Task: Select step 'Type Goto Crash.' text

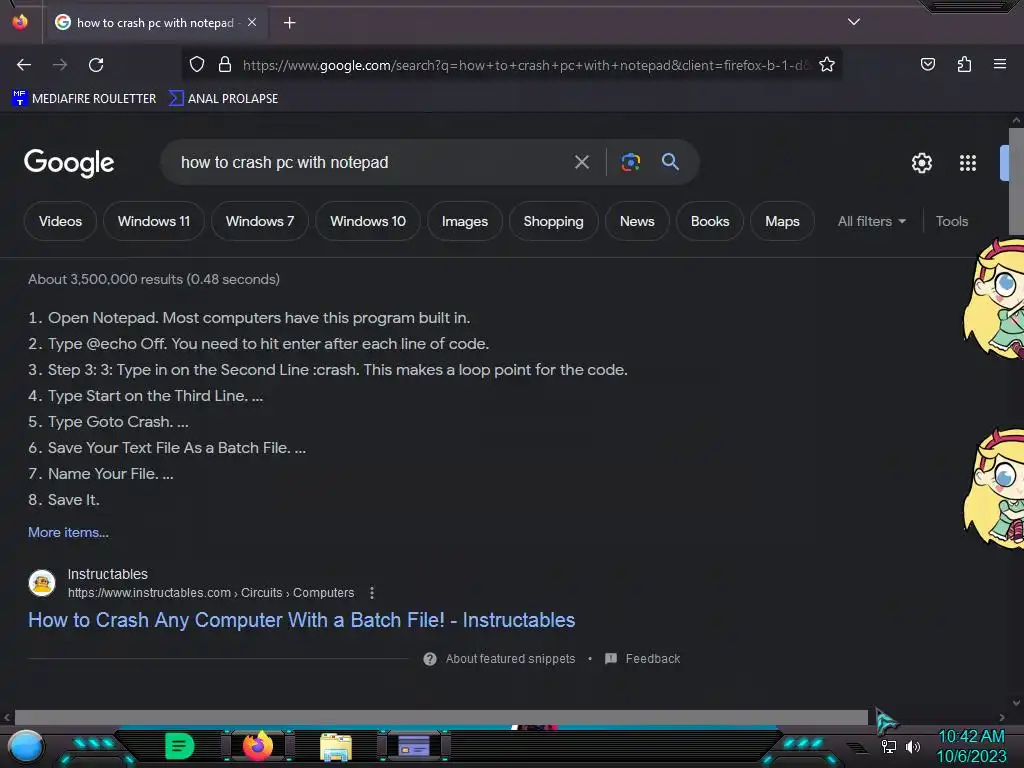Action: pyautogui.click(x=118, y=422)
